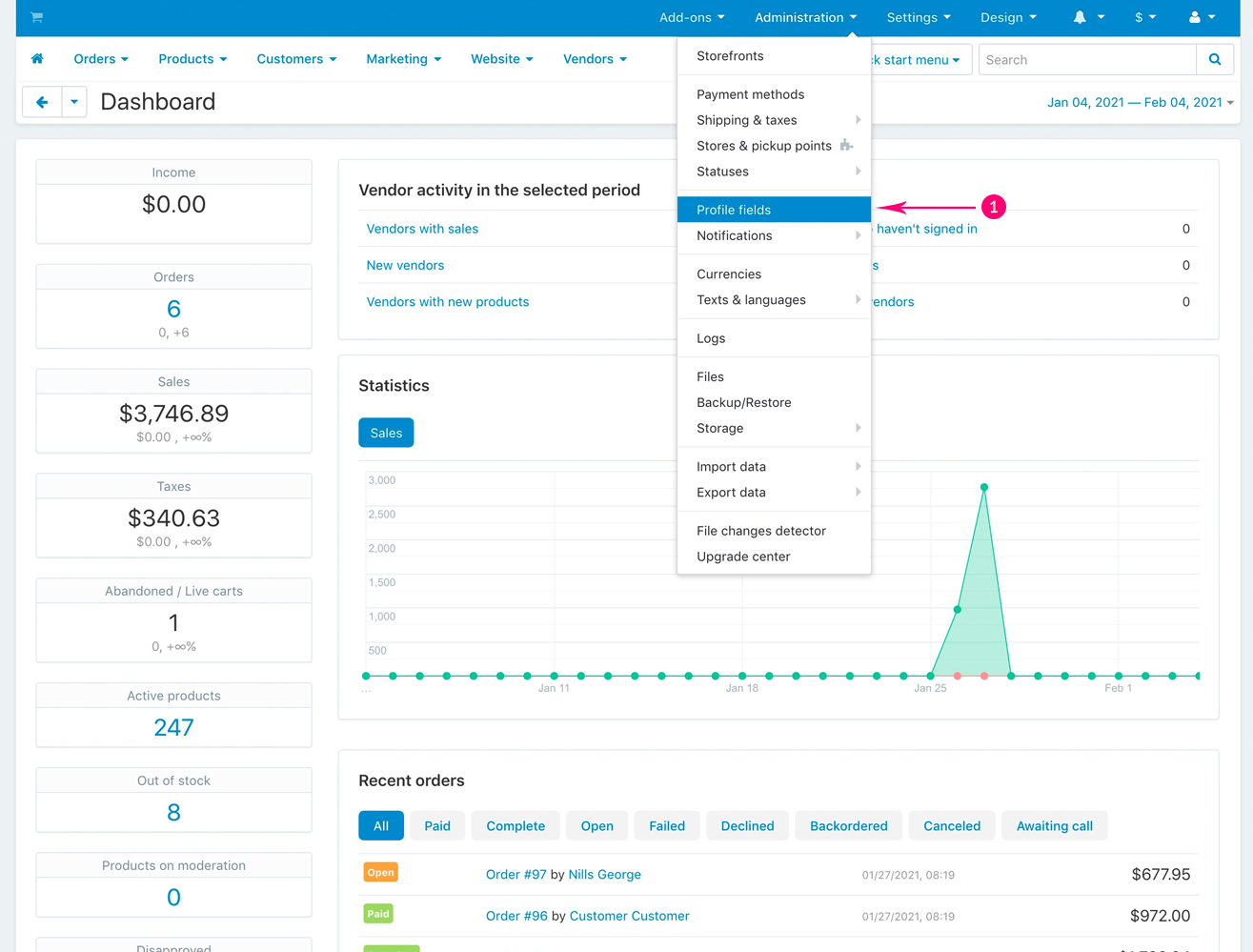This screenshot has height=952, width=1253.
Task: Select the Complete order status filter
Action: (515, 826)
